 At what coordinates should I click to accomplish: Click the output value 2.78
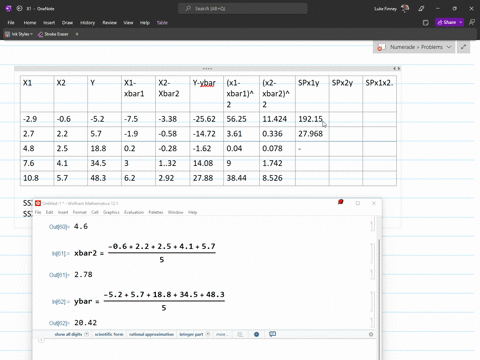point(83,275)
